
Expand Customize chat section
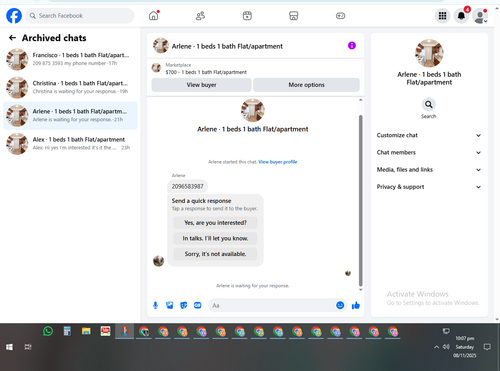[429, 135]
